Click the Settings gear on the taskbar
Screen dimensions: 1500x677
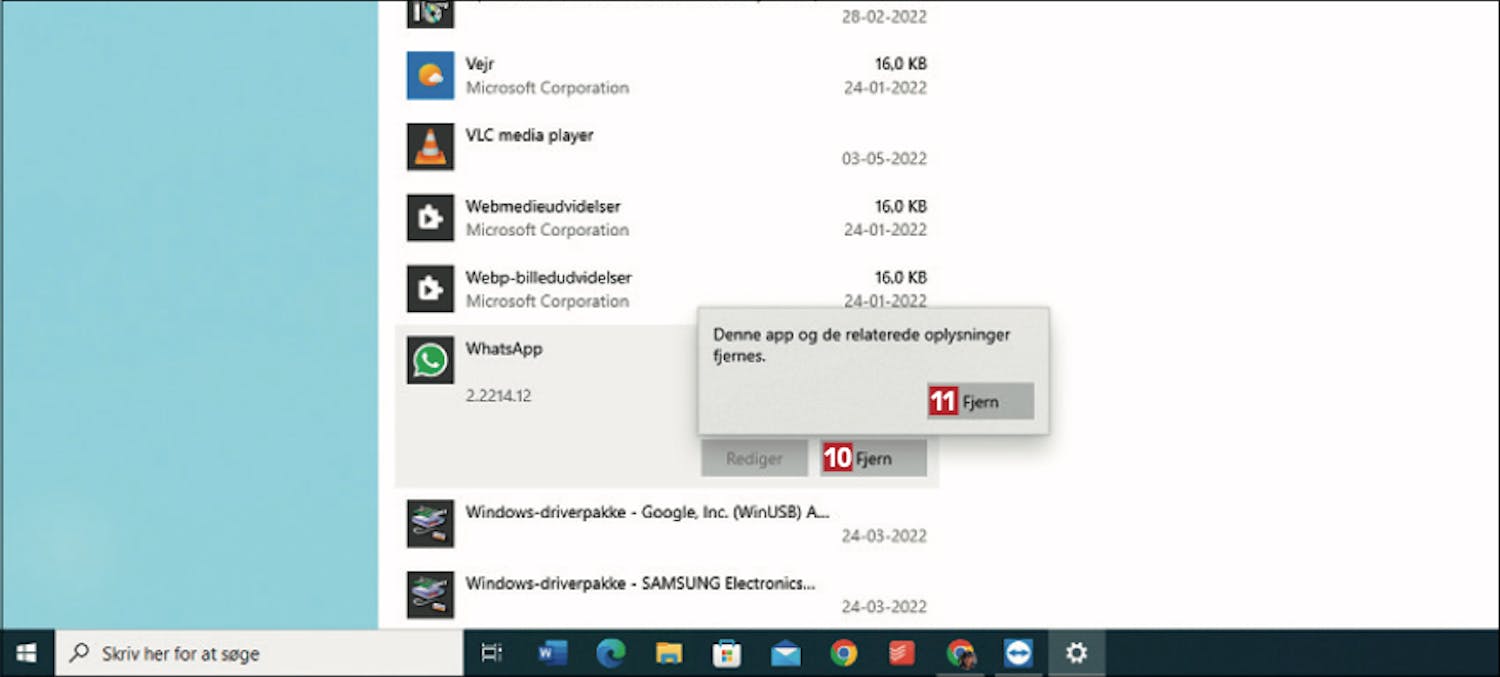(1076, 653)
